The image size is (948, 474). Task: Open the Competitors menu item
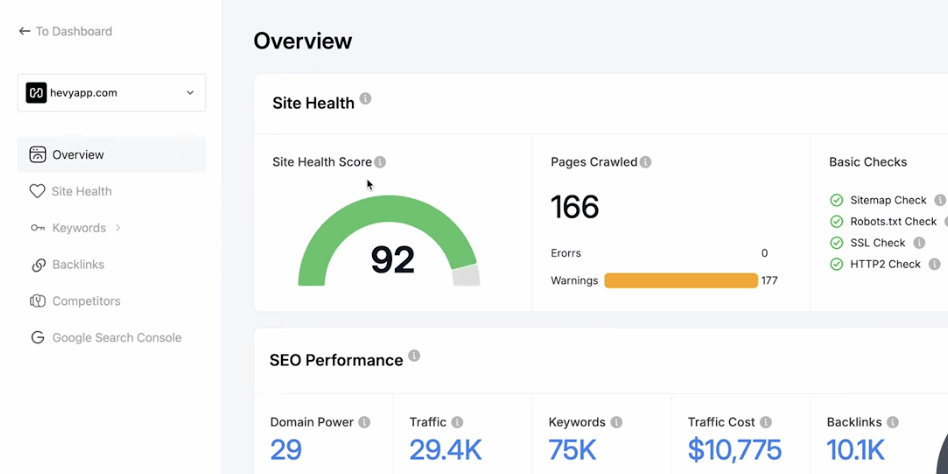click(x=86, y=301)
